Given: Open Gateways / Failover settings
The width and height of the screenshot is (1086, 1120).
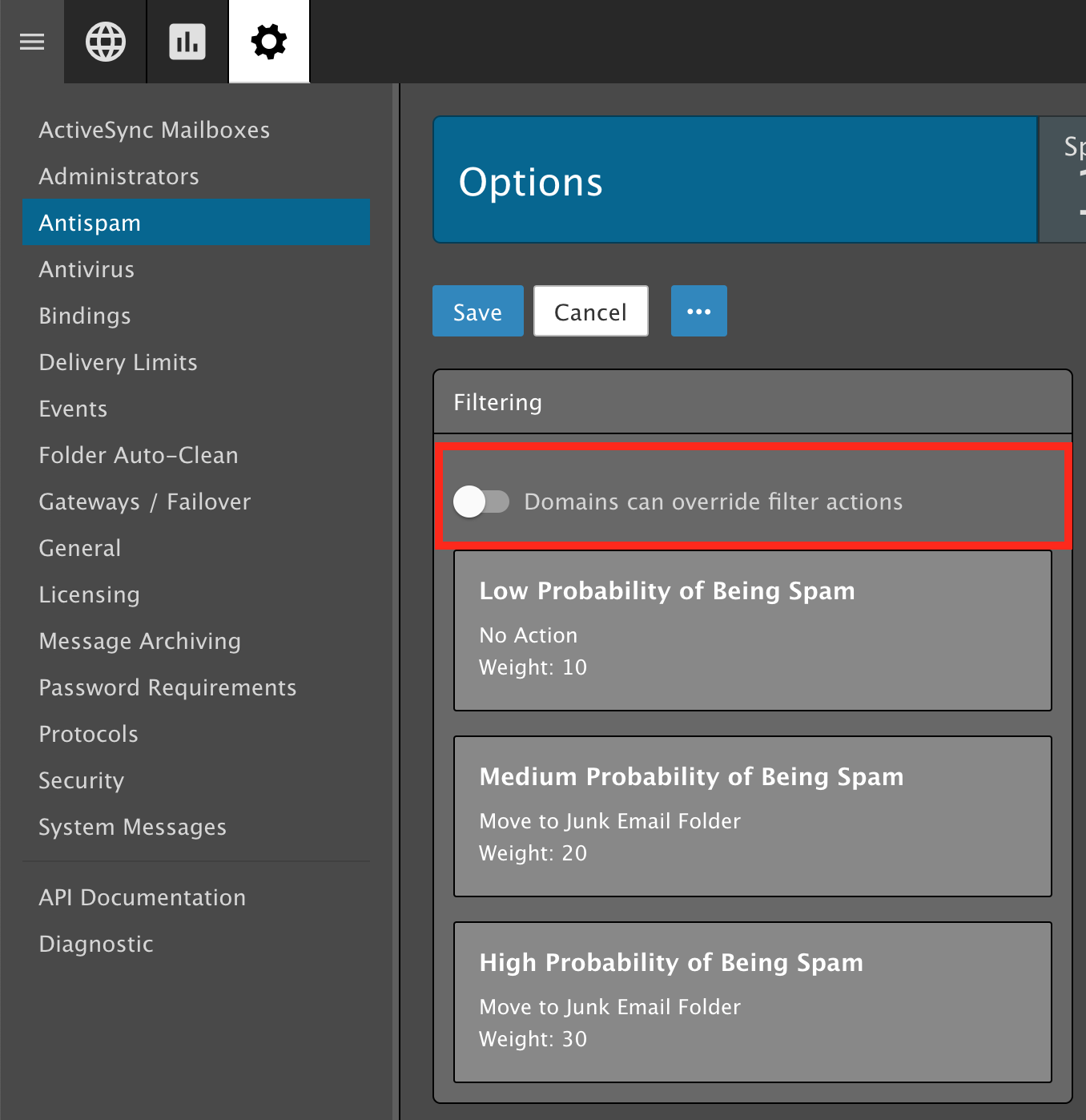Looking at the screenshot, I should click(x=145, y=502).
